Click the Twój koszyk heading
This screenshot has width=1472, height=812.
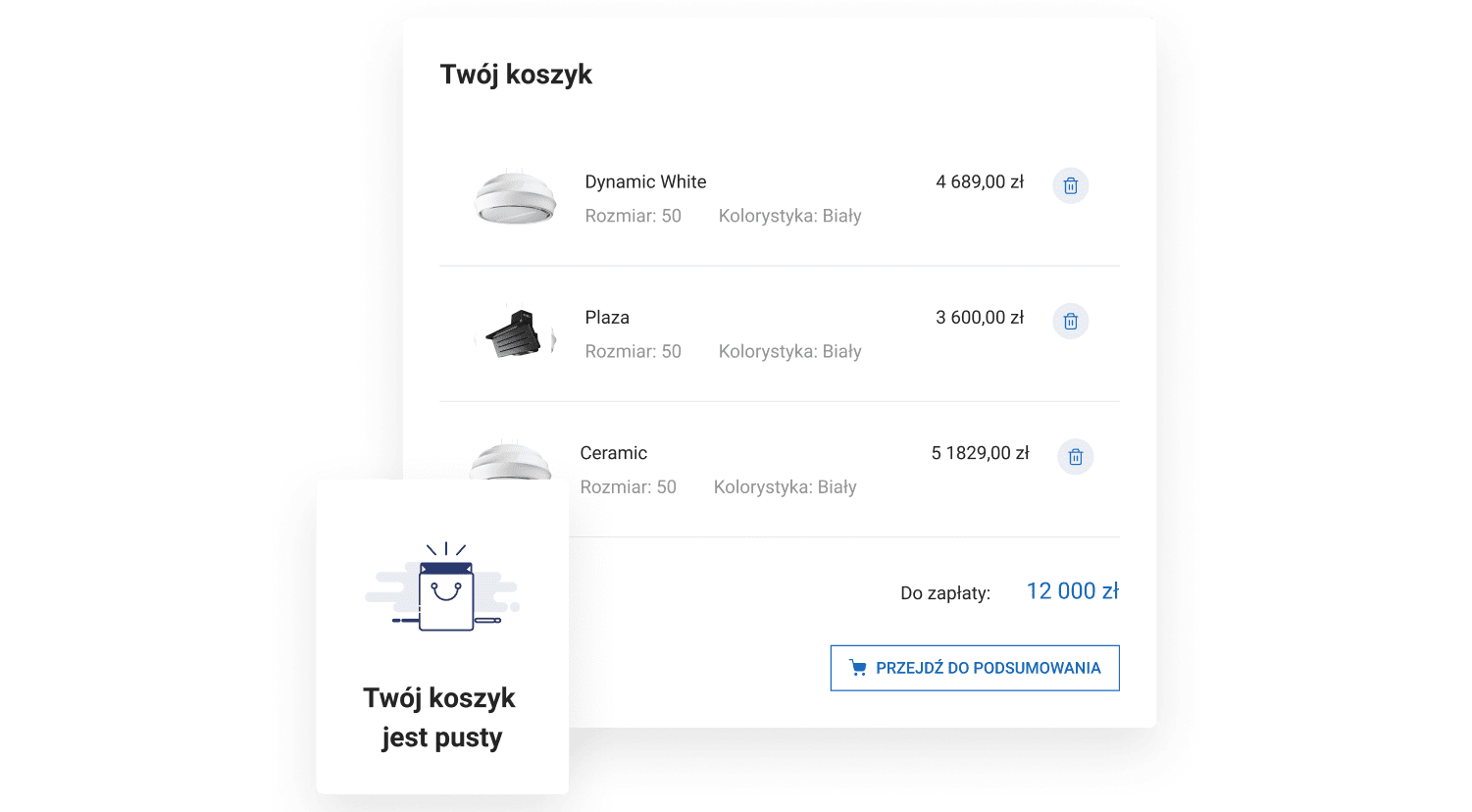tap(516, 75)
